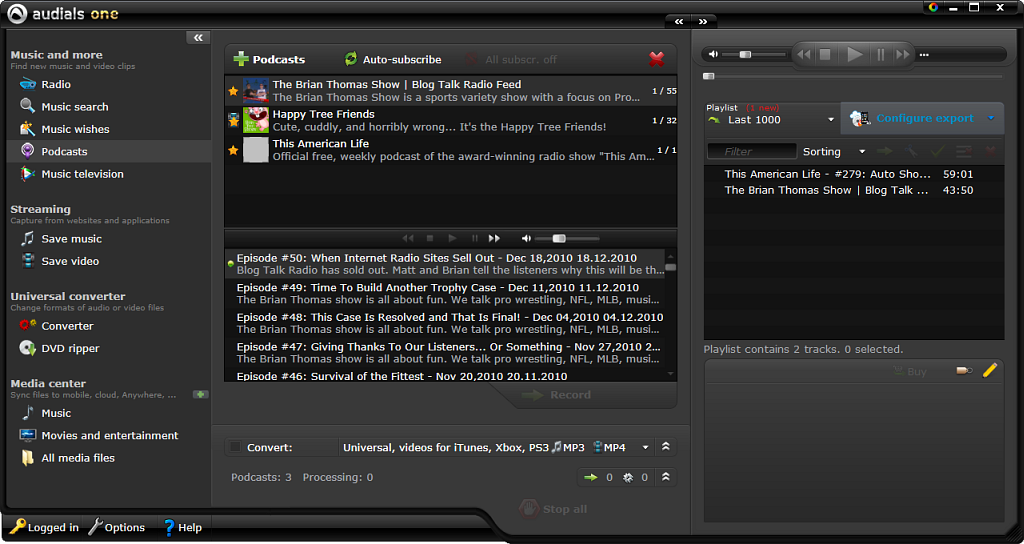Add a podcast with the Podcasts plus button
The height and width of the screenshot is (544, 1024).
(269, 59)
